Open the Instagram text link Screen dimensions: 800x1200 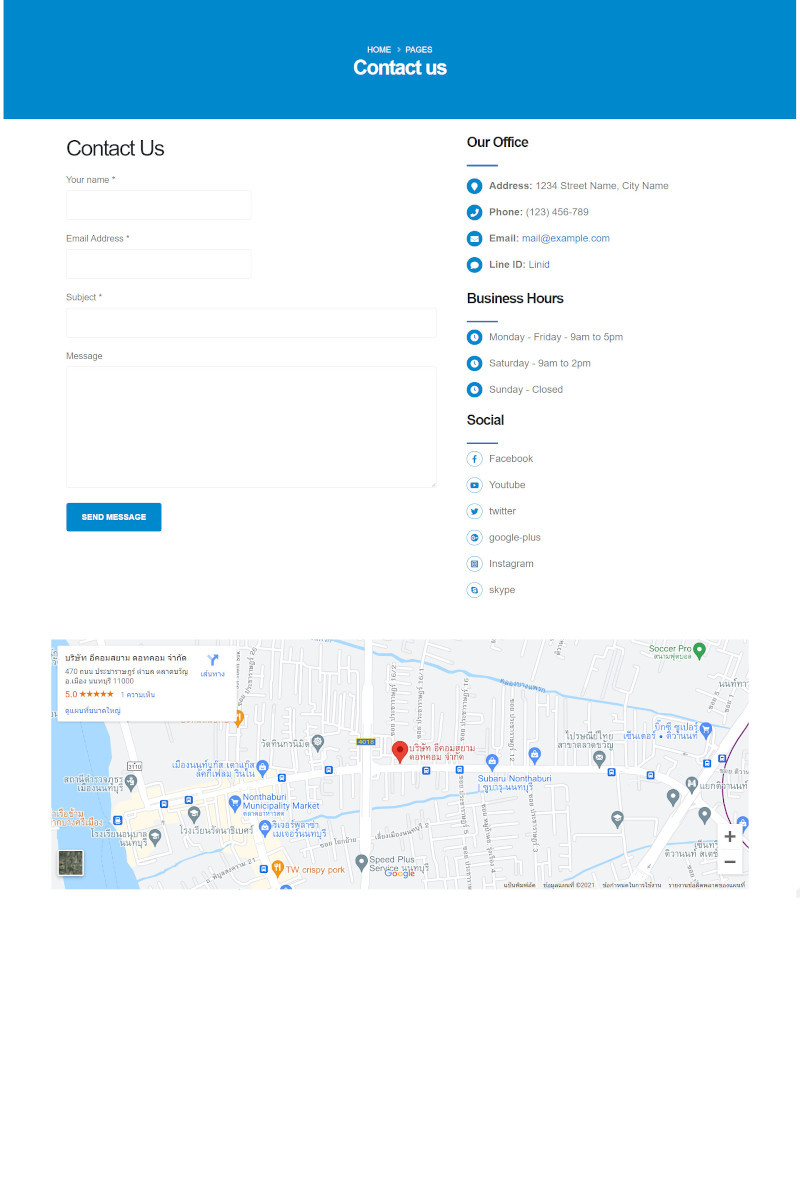click(511, 564)
